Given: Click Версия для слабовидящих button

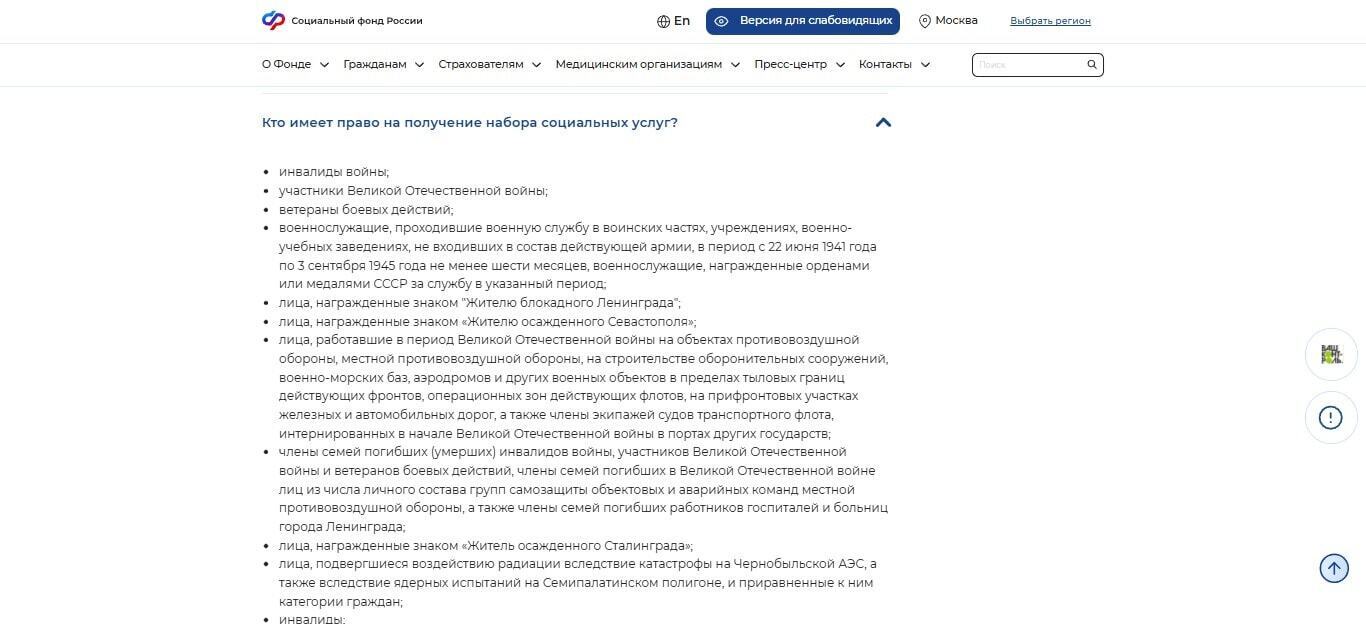Looking at the screenshot, I should coord(803,21).
